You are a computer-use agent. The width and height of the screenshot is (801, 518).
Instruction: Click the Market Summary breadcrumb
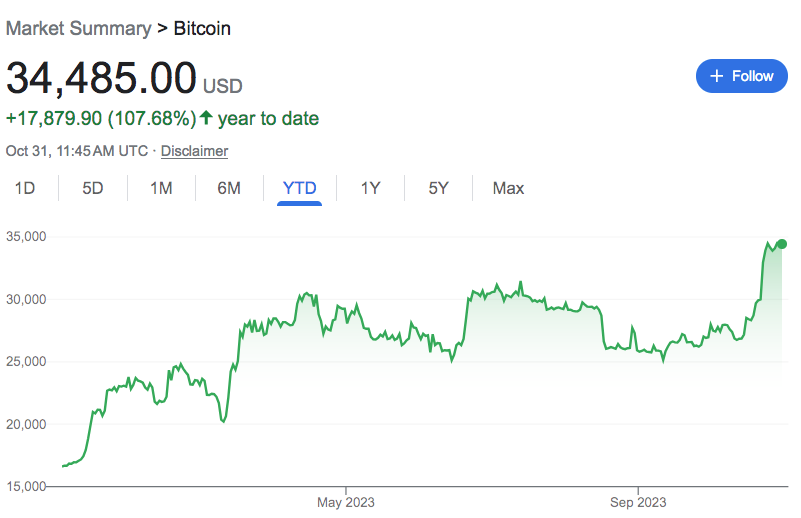(x=78, y=28)
